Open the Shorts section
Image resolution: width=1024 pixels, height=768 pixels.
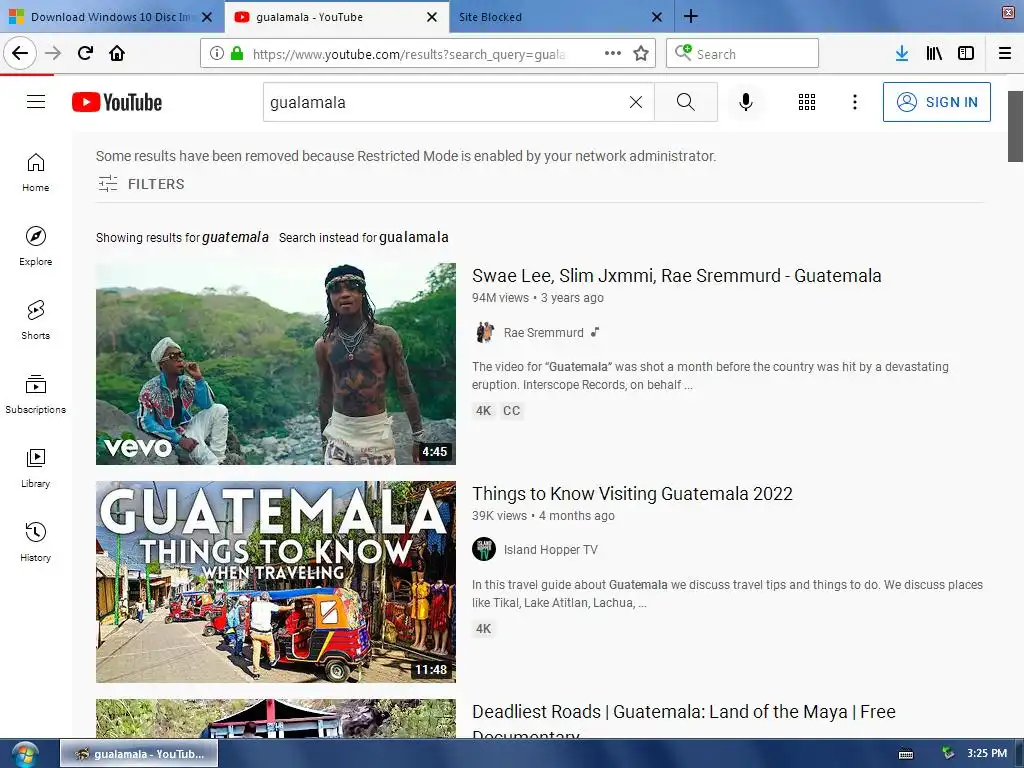pyautogui.click(x=36, y=320)
